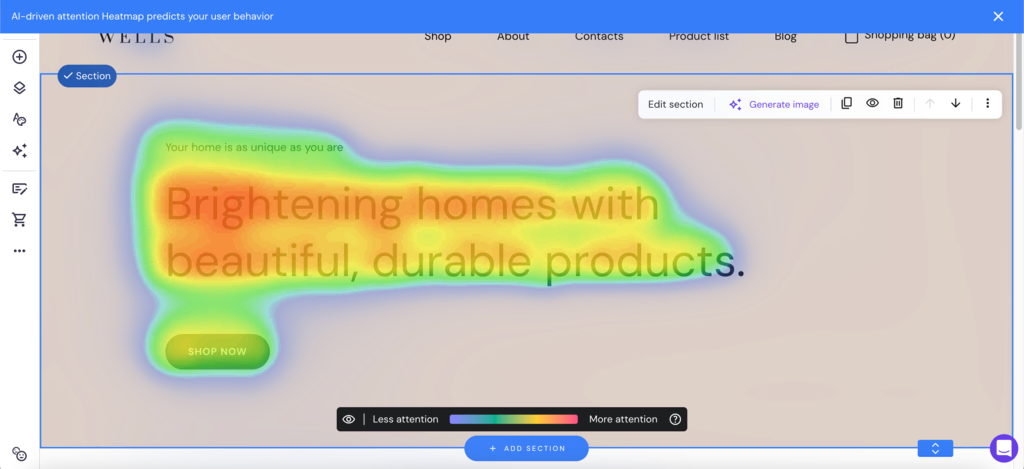Open section toolbar three-dot menu
The height and width of the screenshot is (469, 1024).
987,103
